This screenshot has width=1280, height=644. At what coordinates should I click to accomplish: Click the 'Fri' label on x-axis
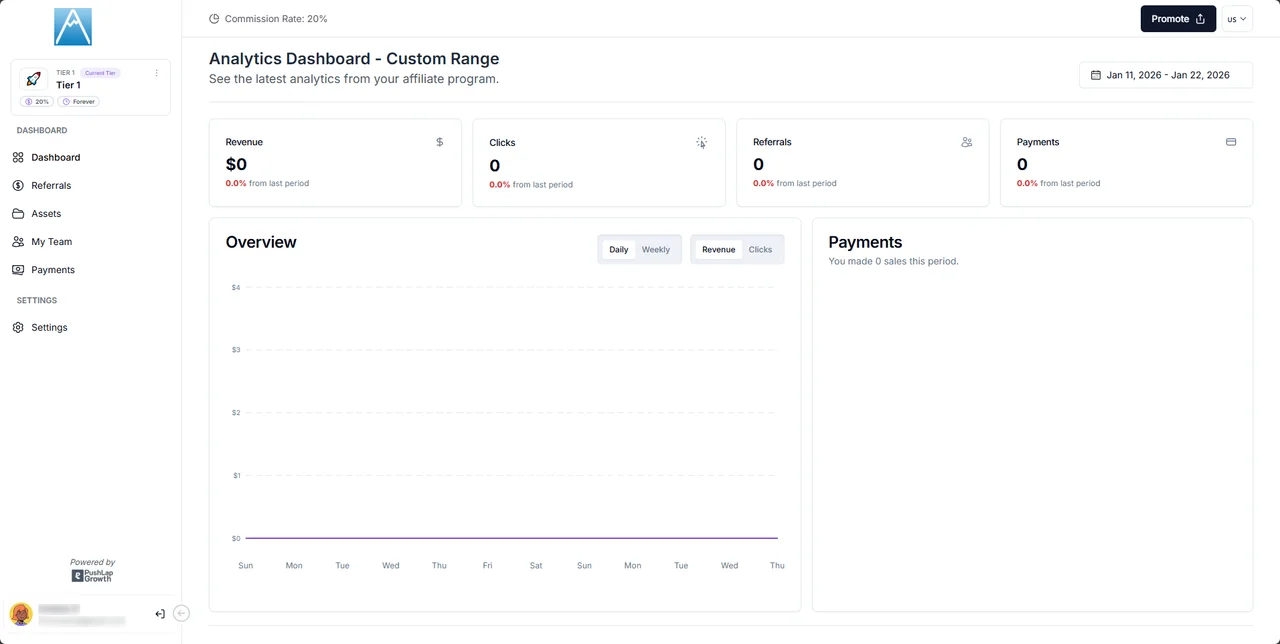[x=487, y=566]
